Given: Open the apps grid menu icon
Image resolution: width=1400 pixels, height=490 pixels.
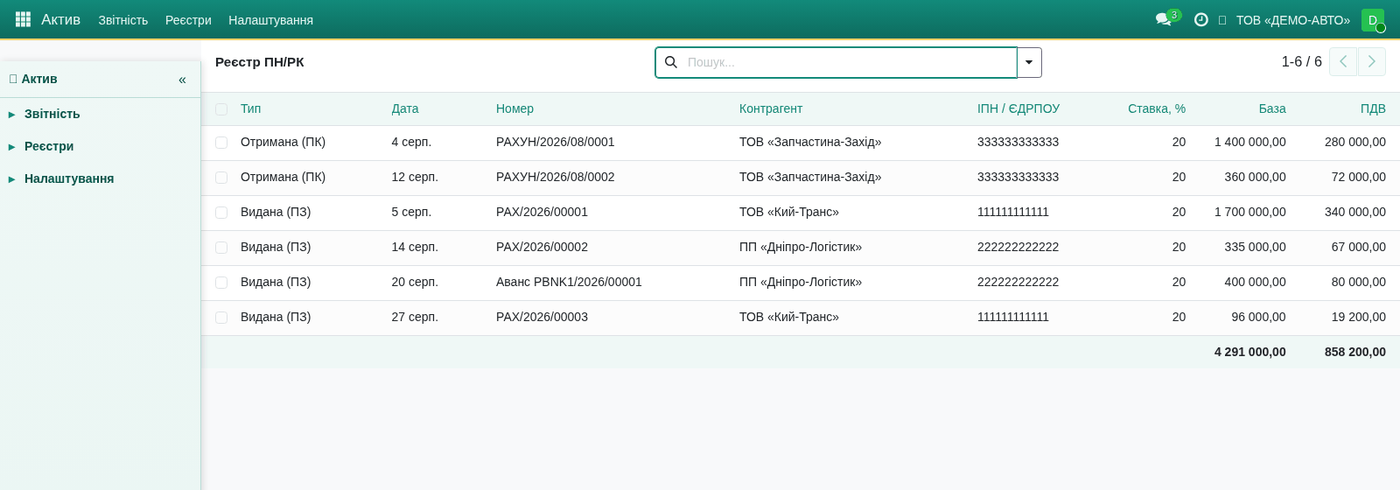Looking at the screenshot, I should [x=23, y=19].
